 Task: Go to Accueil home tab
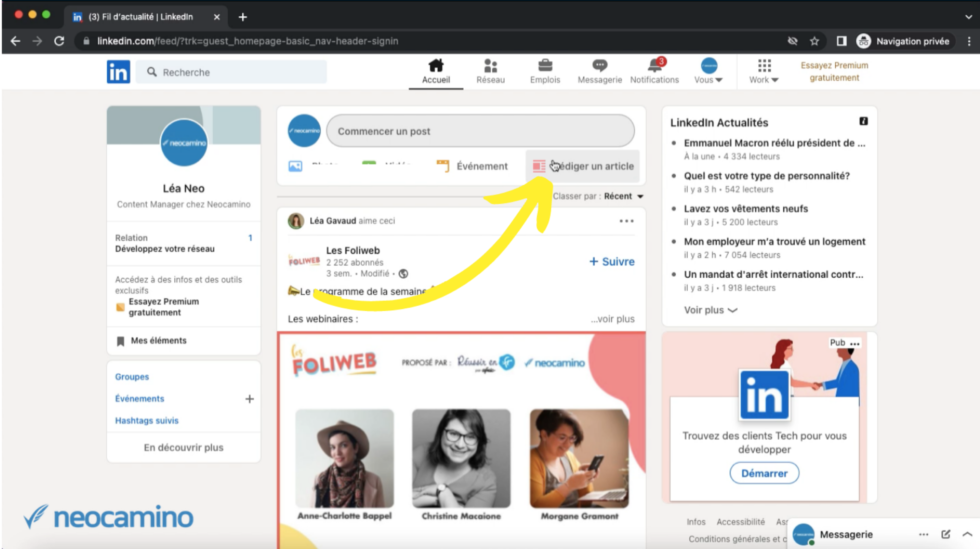click(436, 72)
